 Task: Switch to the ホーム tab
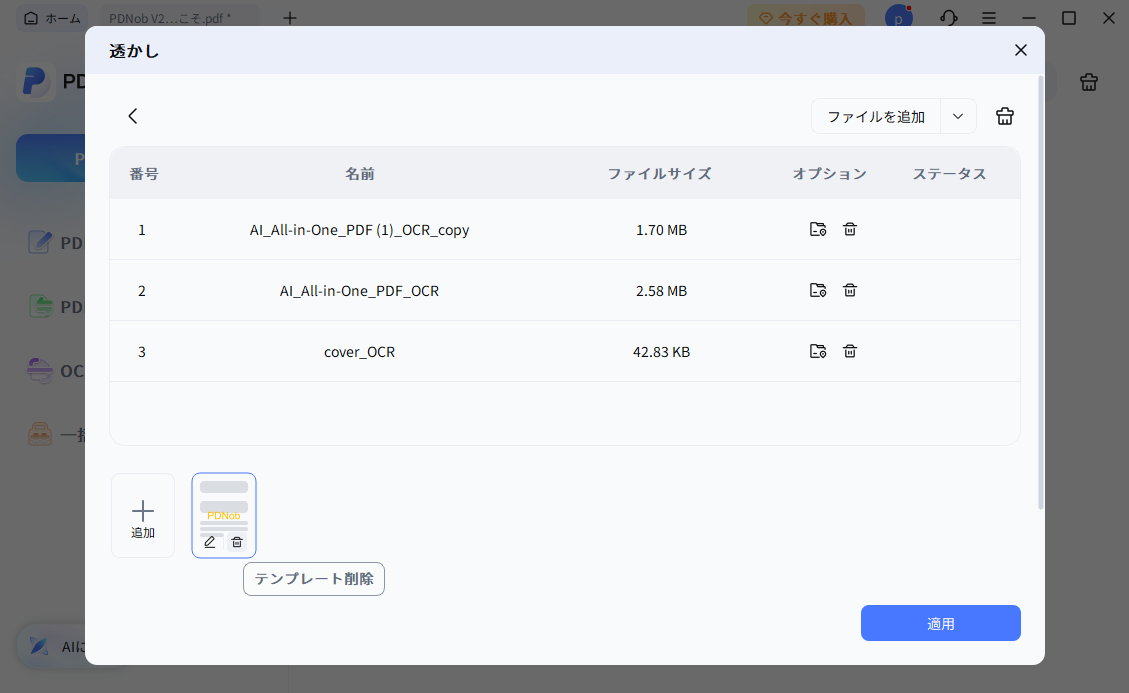[x=51, y=17]
